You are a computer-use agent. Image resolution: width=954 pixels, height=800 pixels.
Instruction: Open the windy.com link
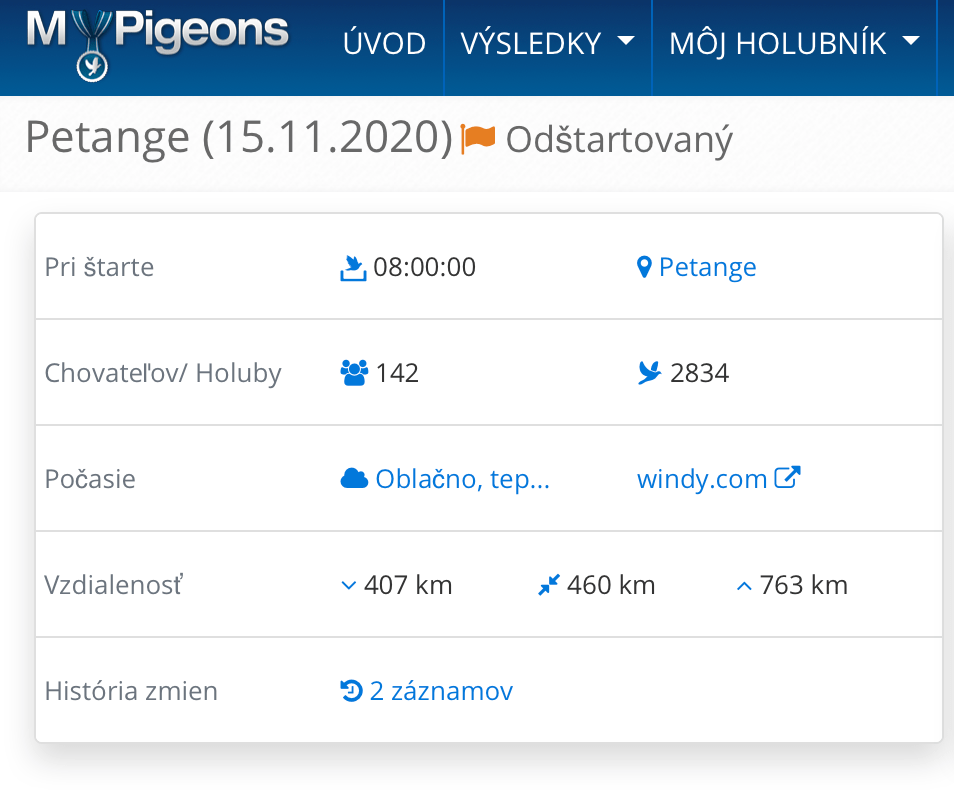[702, 479]
